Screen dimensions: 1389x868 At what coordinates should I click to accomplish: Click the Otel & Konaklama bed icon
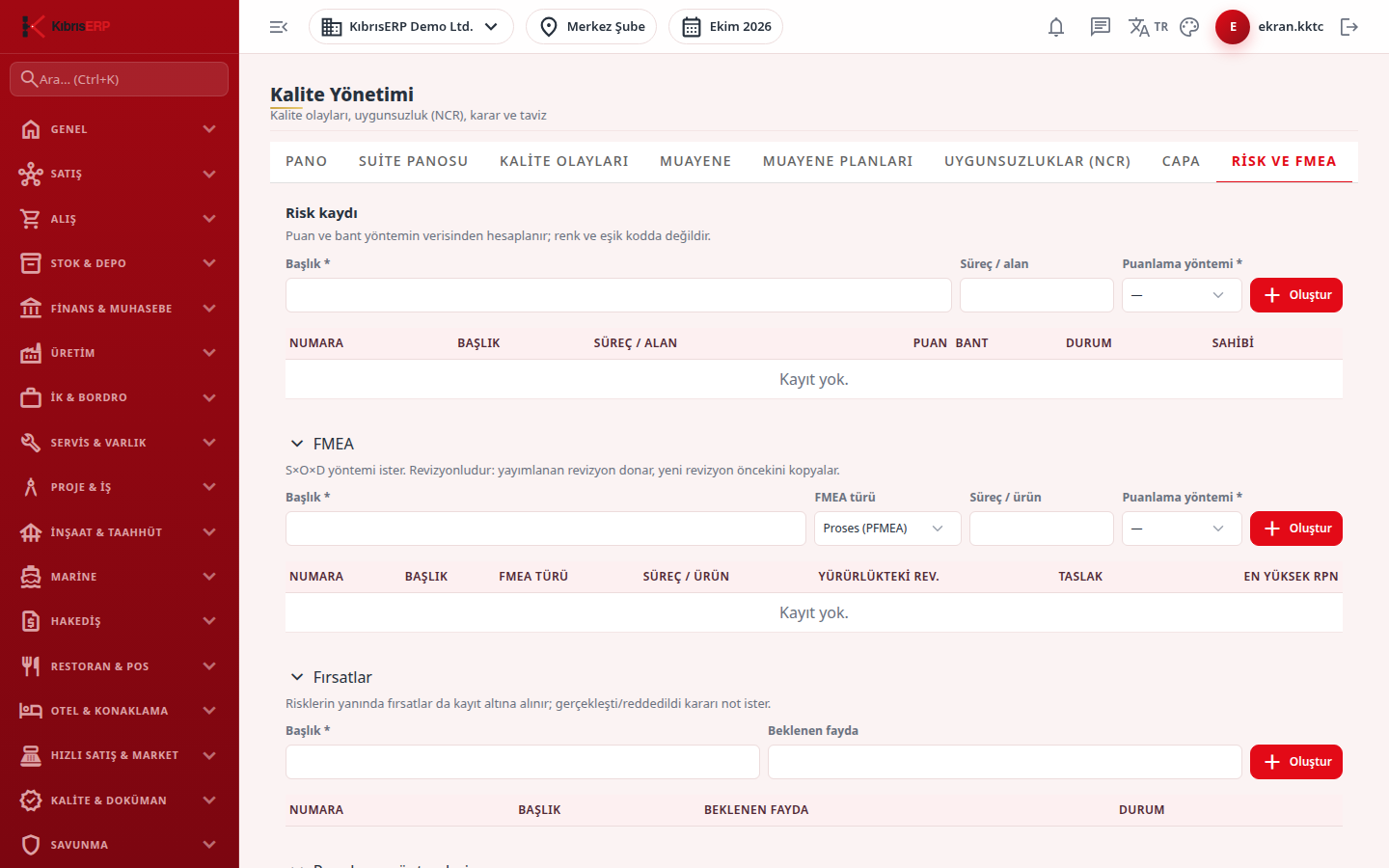click(31, 711)
